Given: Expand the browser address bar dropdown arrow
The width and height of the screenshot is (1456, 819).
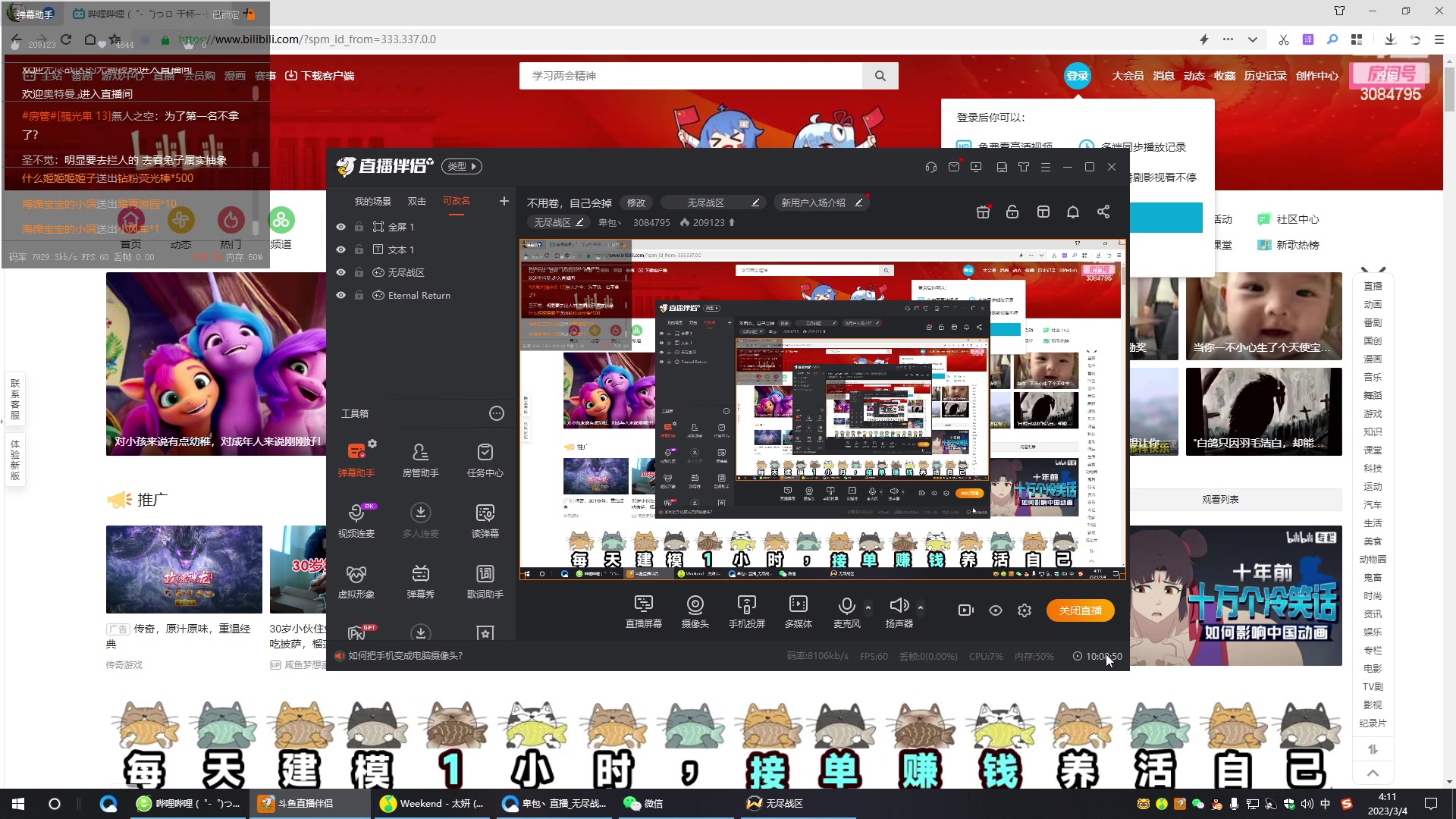Looking at the screenshot, I should point(1252,39).
